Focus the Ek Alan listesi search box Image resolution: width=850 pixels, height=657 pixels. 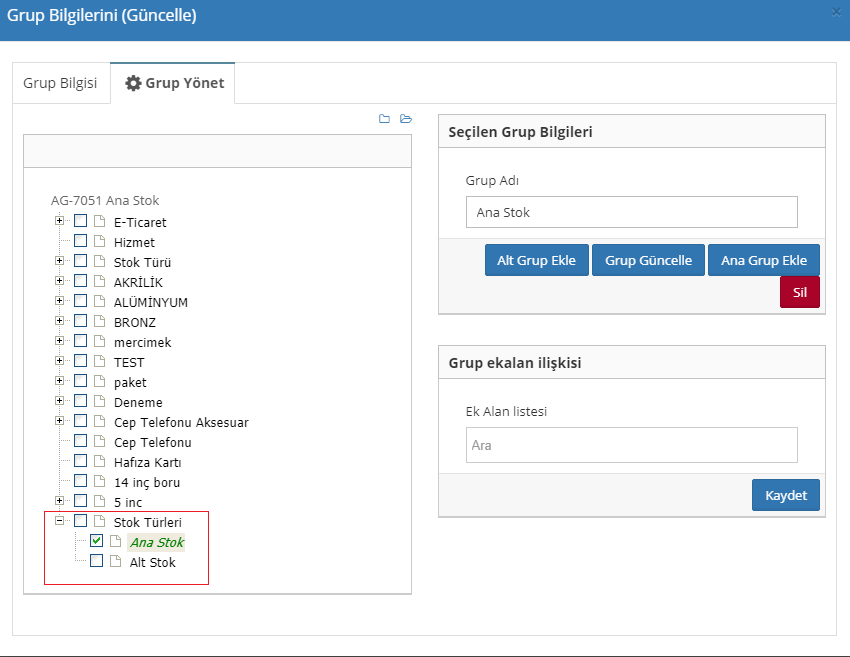tap(631, 445)
